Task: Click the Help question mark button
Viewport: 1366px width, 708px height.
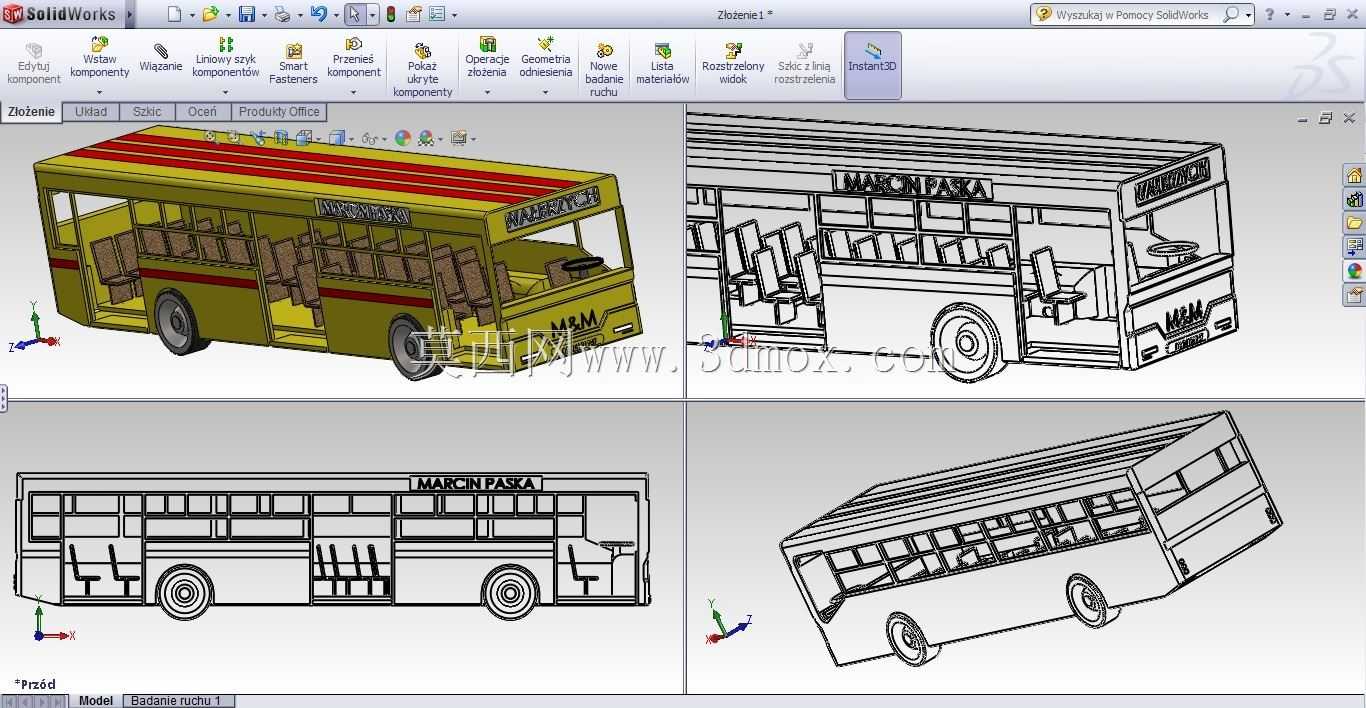Action: click(1269, 14)
